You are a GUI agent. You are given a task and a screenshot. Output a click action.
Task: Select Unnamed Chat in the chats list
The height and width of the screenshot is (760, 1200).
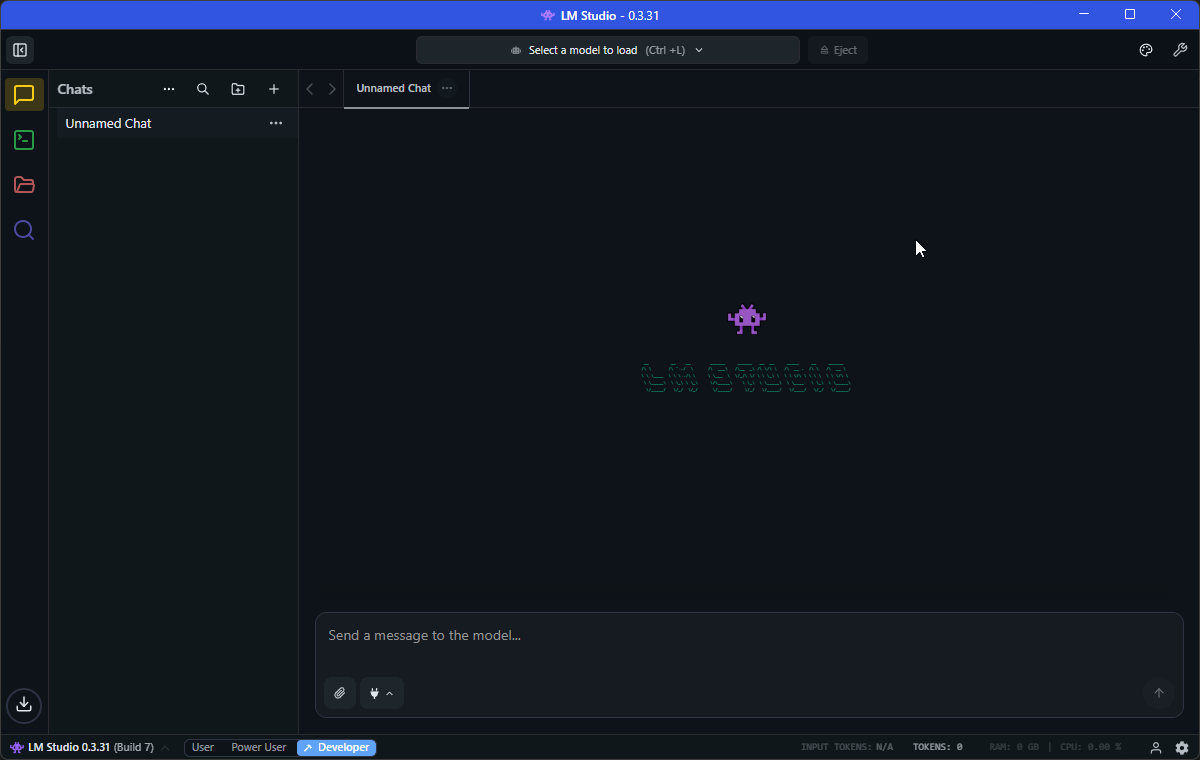click(x=174, y=123)
